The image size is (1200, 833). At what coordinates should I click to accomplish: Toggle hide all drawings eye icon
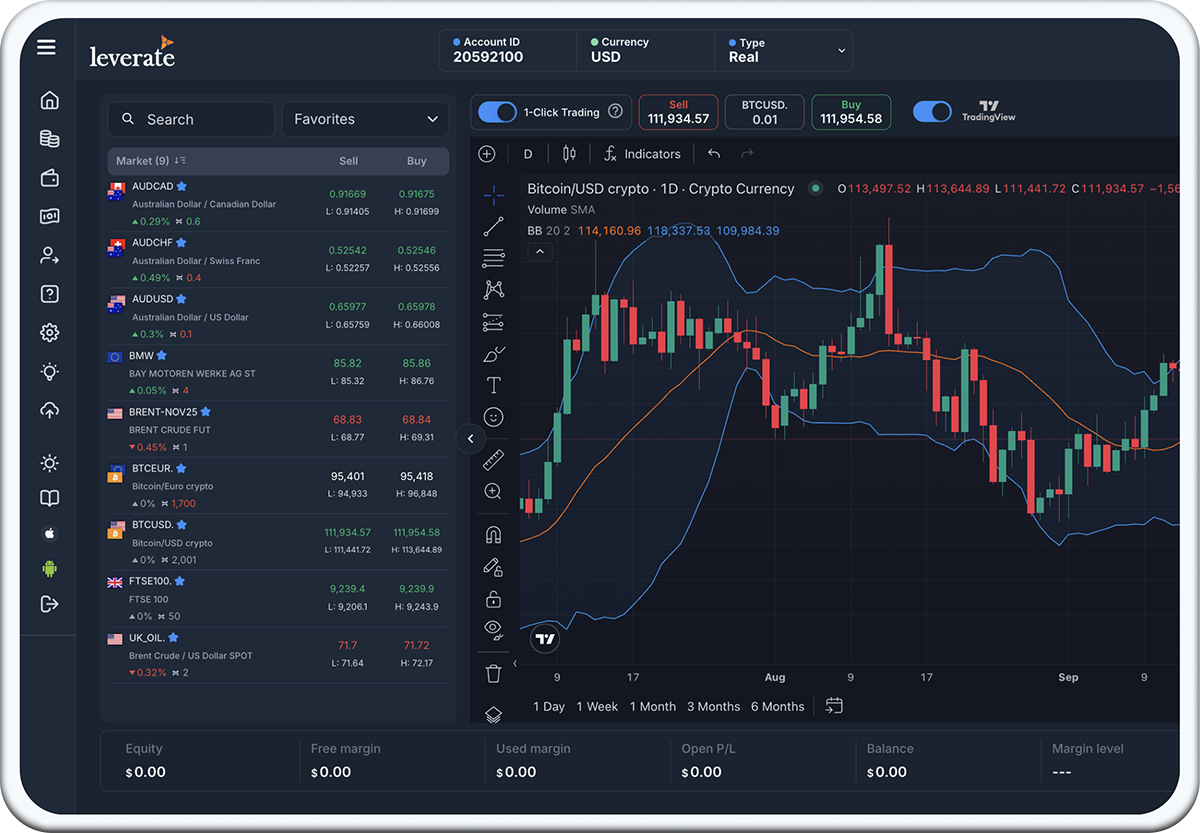(x=493, y=629)
